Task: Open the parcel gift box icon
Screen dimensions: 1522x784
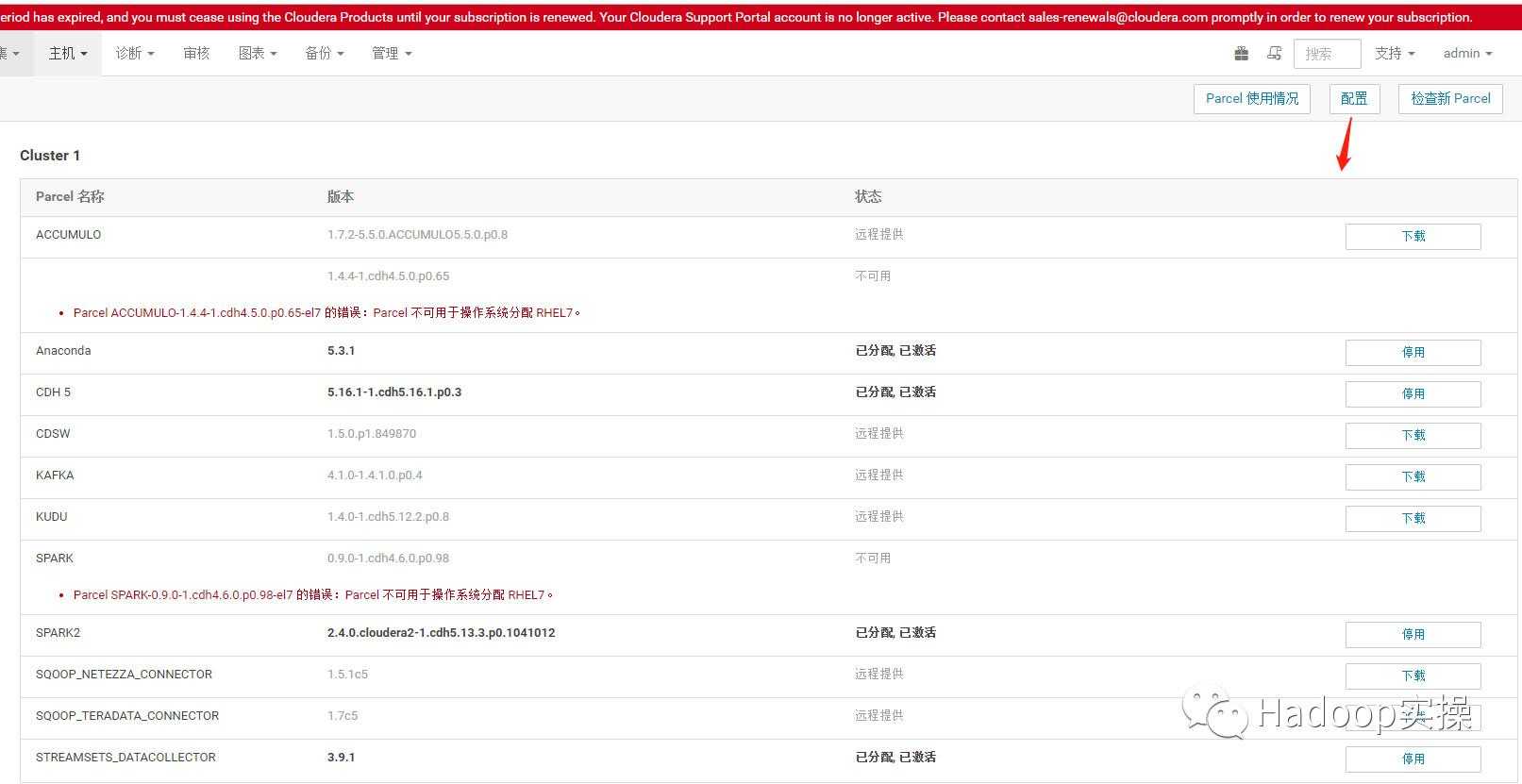Action: [1241, 54]
